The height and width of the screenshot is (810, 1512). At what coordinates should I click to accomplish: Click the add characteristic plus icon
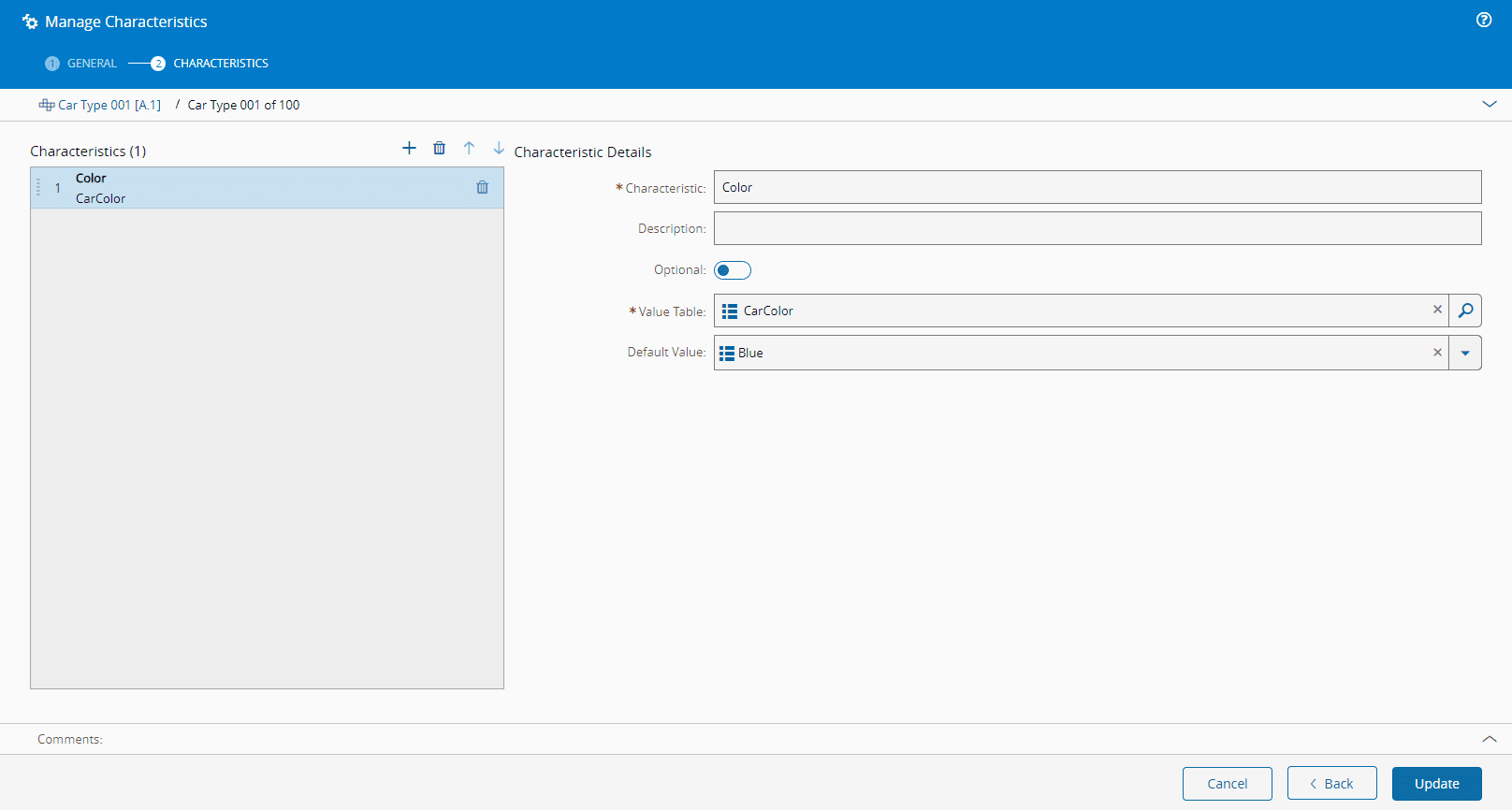[409, 148]
